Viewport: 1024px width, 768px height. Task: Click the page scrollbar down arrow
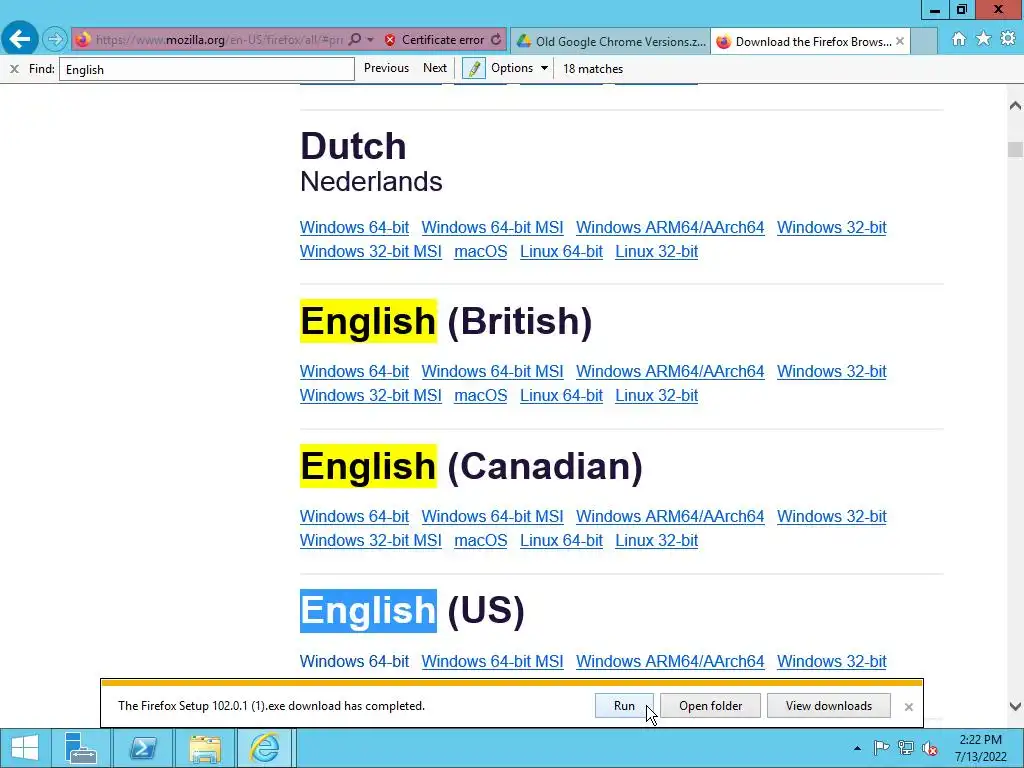[x=1015, y=706]
